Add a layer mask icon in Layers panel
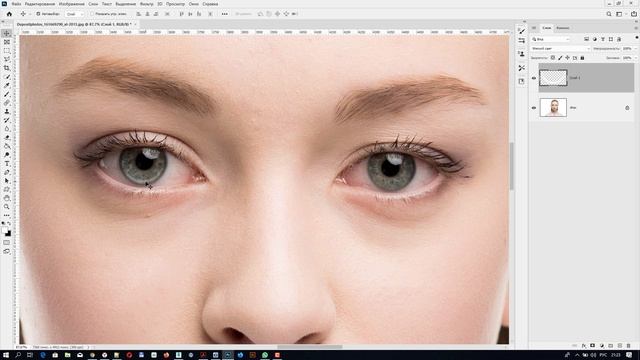 point(593,346)
